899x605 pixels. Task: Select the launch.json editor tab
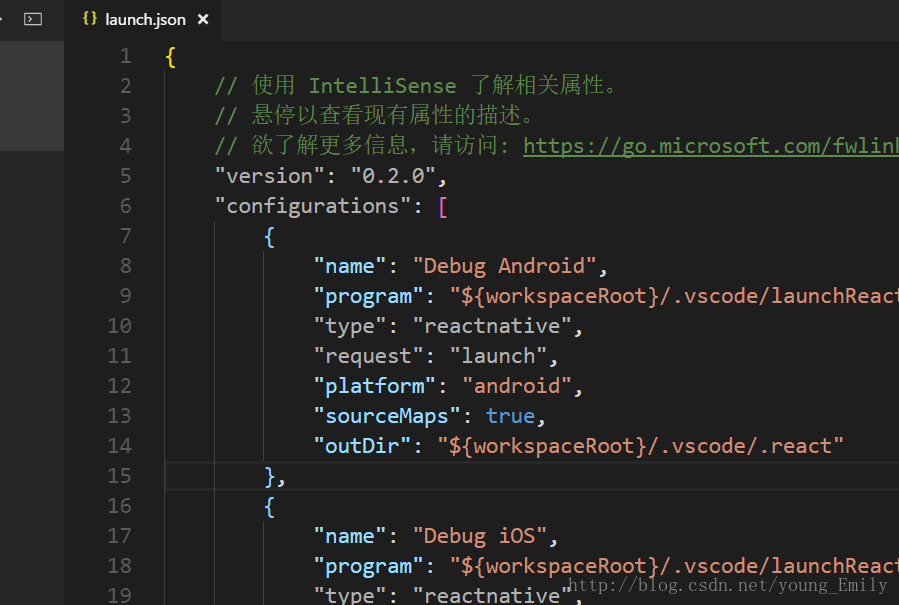(145, 20)
